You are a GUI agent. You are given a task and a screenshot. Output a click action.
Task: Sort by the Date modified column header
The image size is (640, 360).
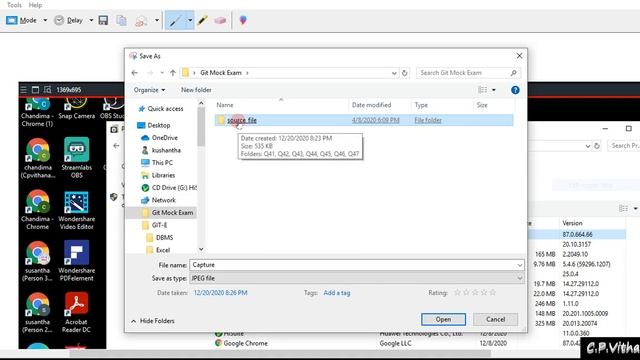pos(371,105)
